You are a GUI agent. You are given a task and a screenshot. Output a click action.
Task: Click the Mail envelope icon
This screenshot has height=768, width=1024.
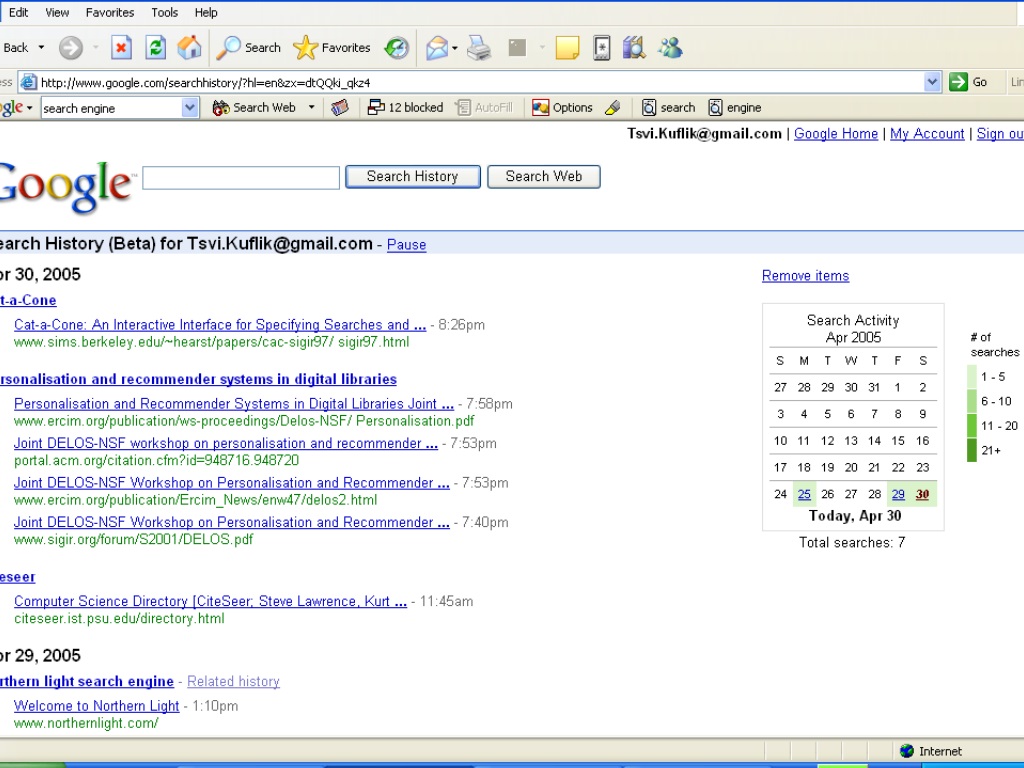click(x=436, y=48)
